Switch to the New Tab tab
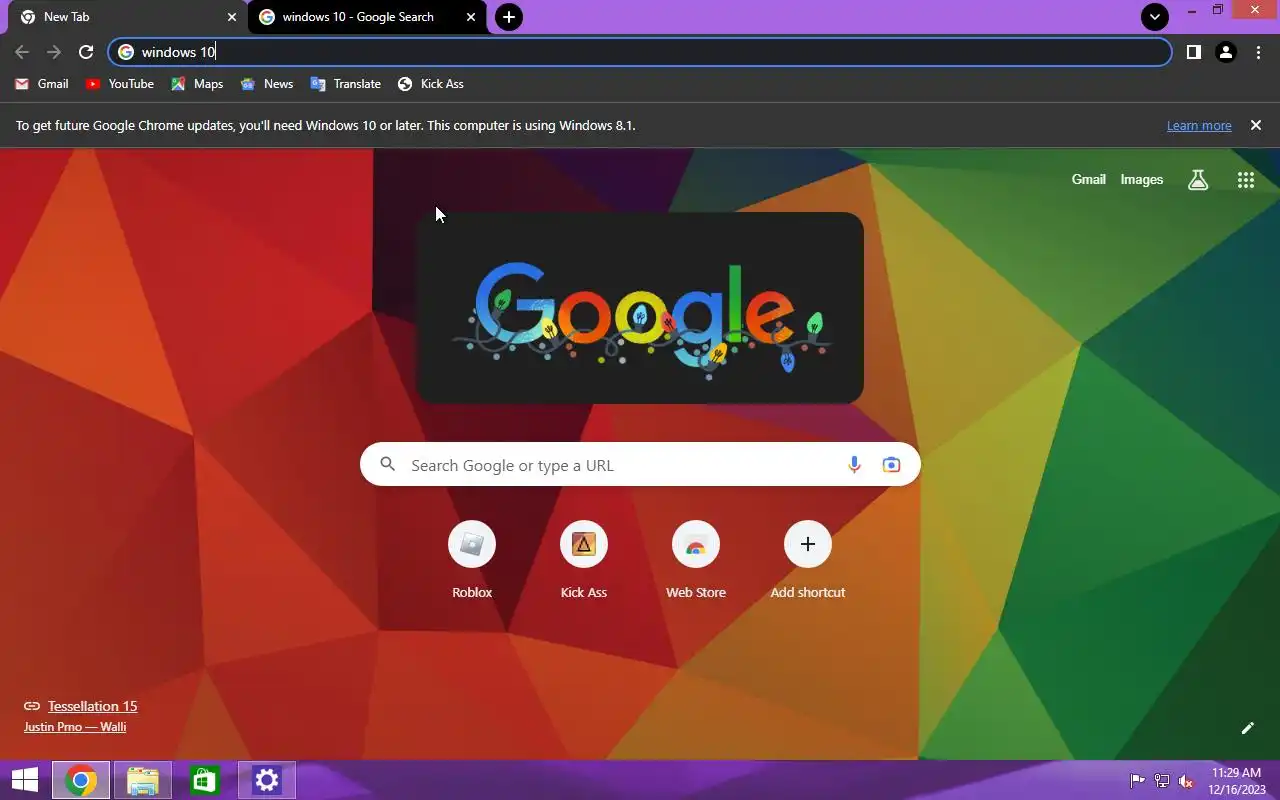This screenshot has height=800, width=1280. (128, 17)
